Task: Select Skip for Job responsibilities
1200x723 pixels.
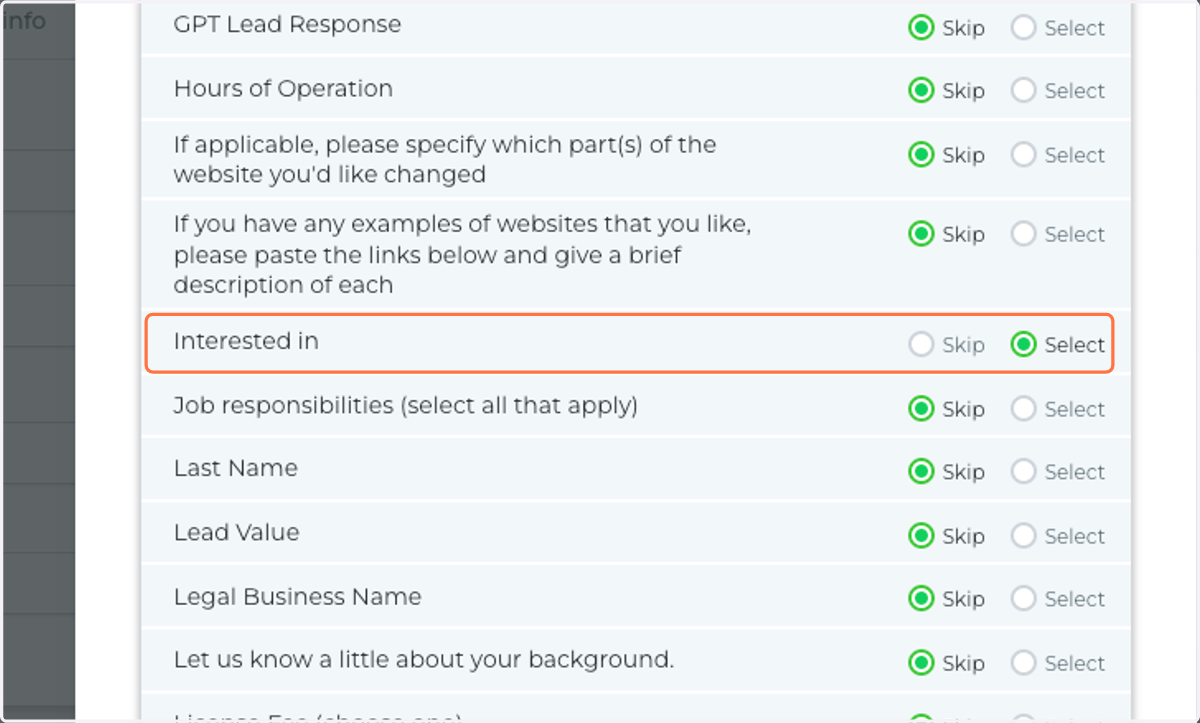Action: pos(921,409)
